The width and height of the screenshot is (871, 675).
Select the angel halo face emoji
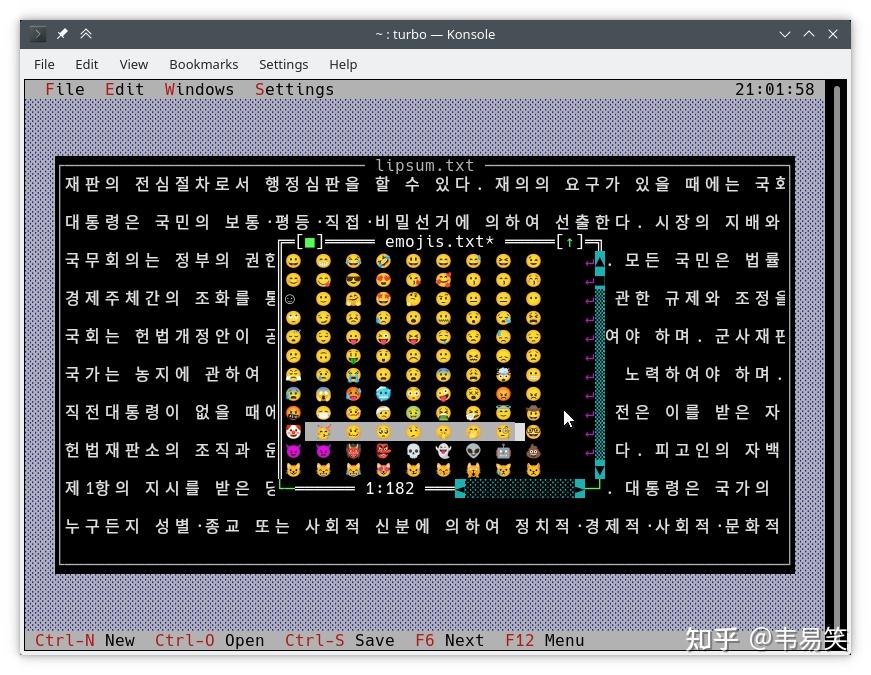(x=503, y=413)
